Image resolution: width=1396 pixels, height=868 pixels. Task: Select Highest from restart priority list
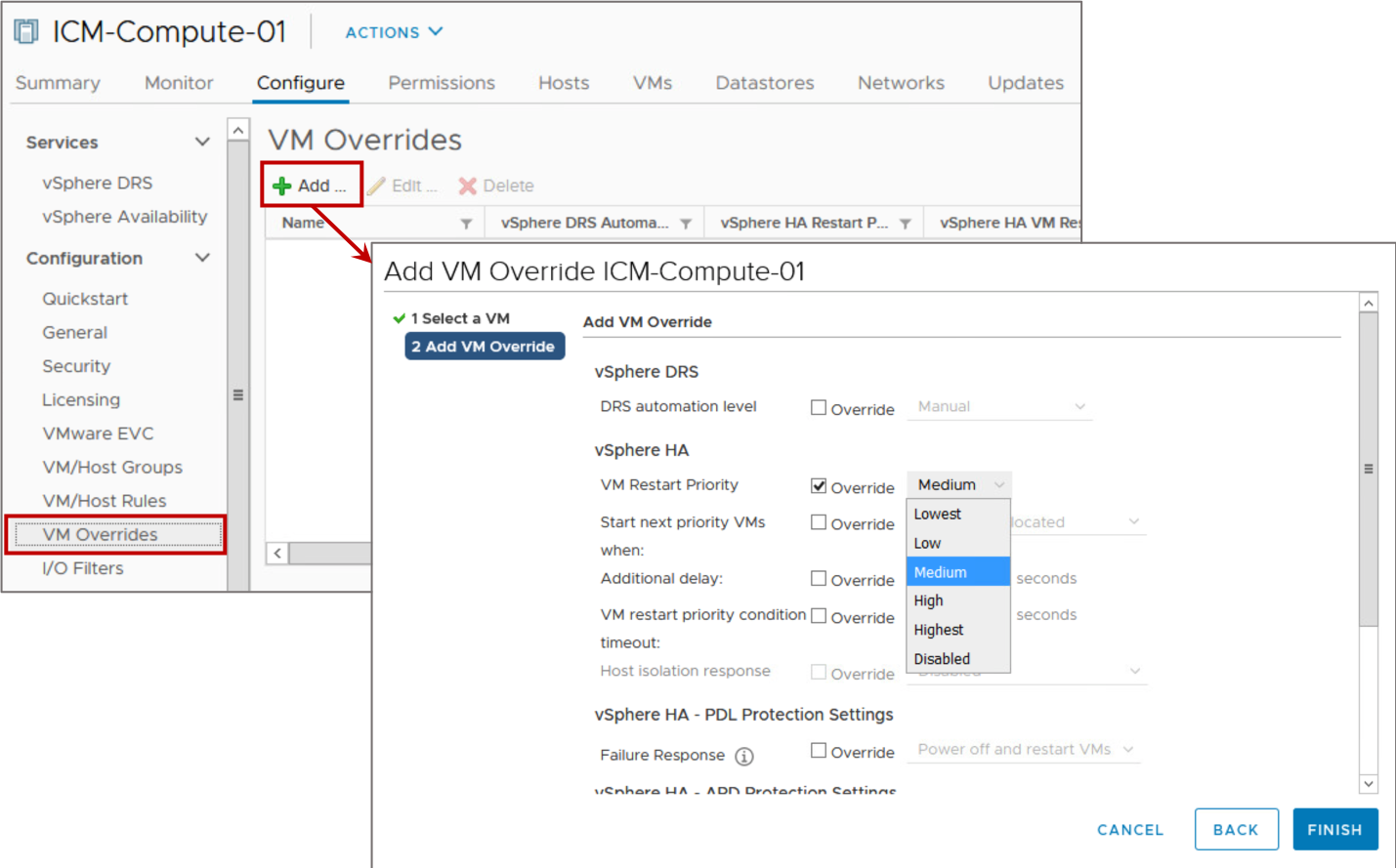click(x=958, y=630)
